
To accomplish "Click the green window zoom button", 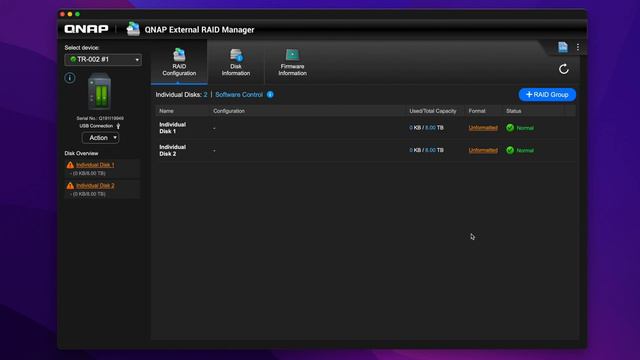I will pos(78,14).
